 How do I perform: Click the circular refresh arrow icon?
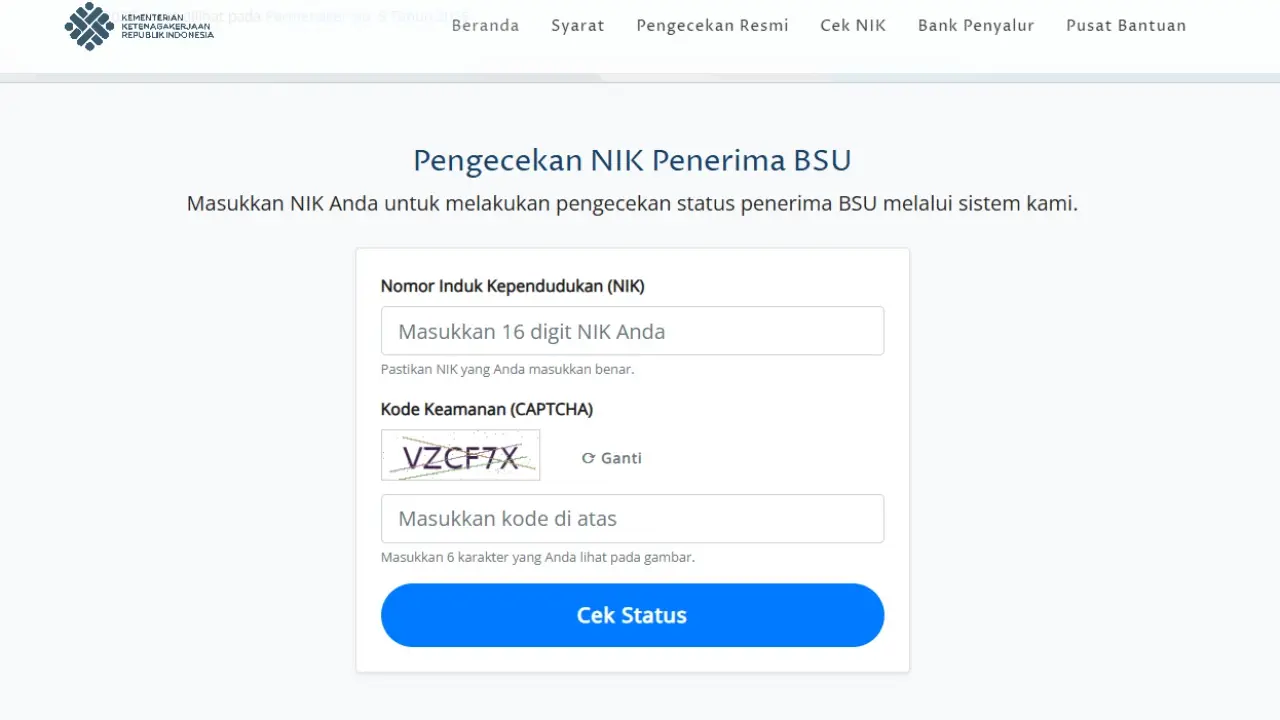click(x=588, y=457)
